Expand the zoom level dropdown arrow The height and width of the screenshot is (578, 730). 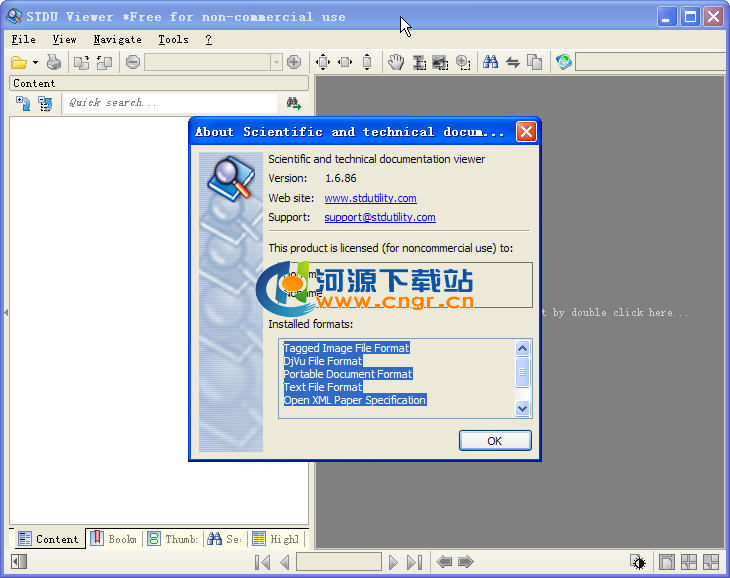click(x=276, y=62)
